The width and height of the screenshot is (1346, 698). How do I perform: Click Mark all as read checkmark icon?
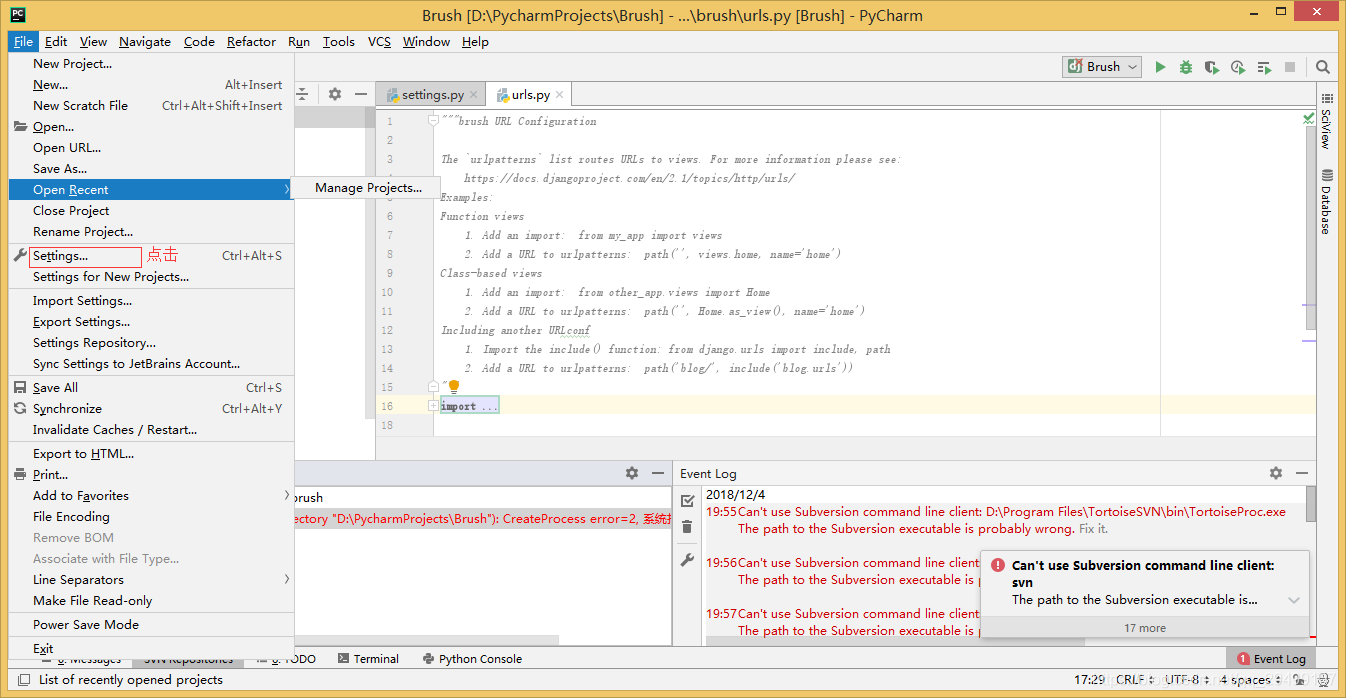click(x=687, y=500)
